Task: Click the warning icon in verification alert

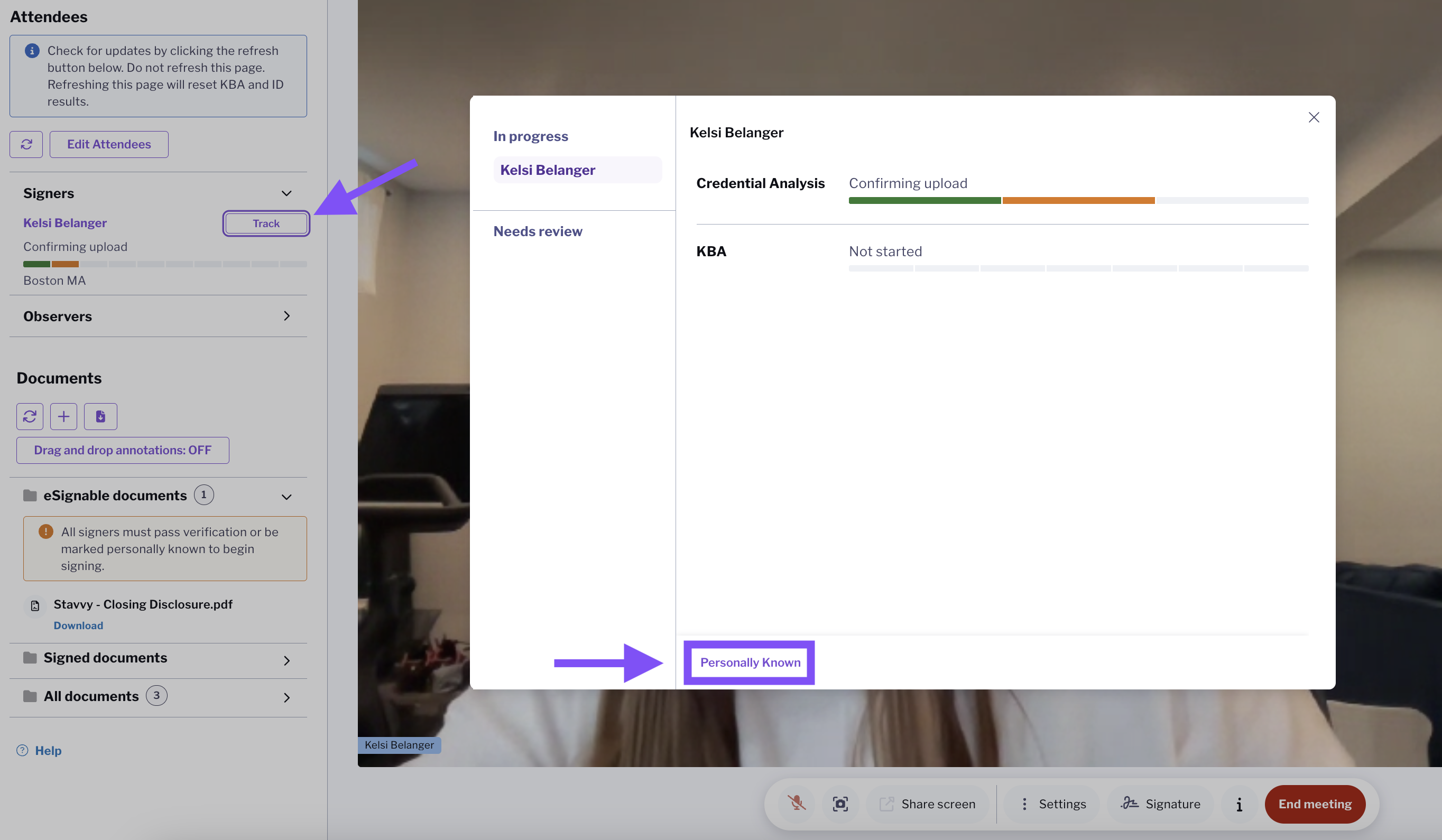Action: 46,532
